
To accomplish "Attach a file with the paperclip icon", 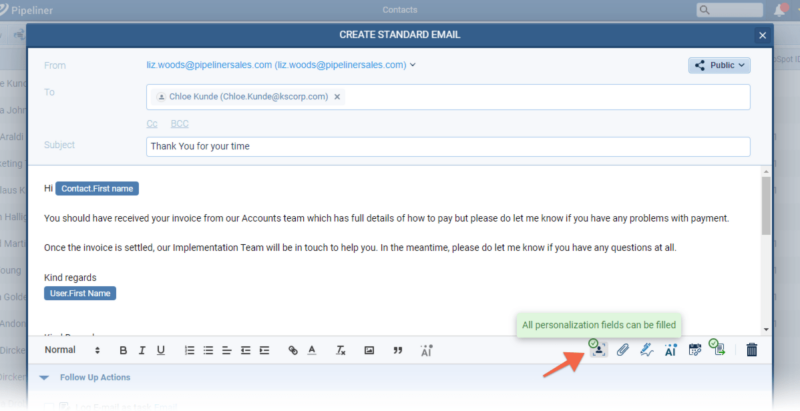I will click(622, 350).
